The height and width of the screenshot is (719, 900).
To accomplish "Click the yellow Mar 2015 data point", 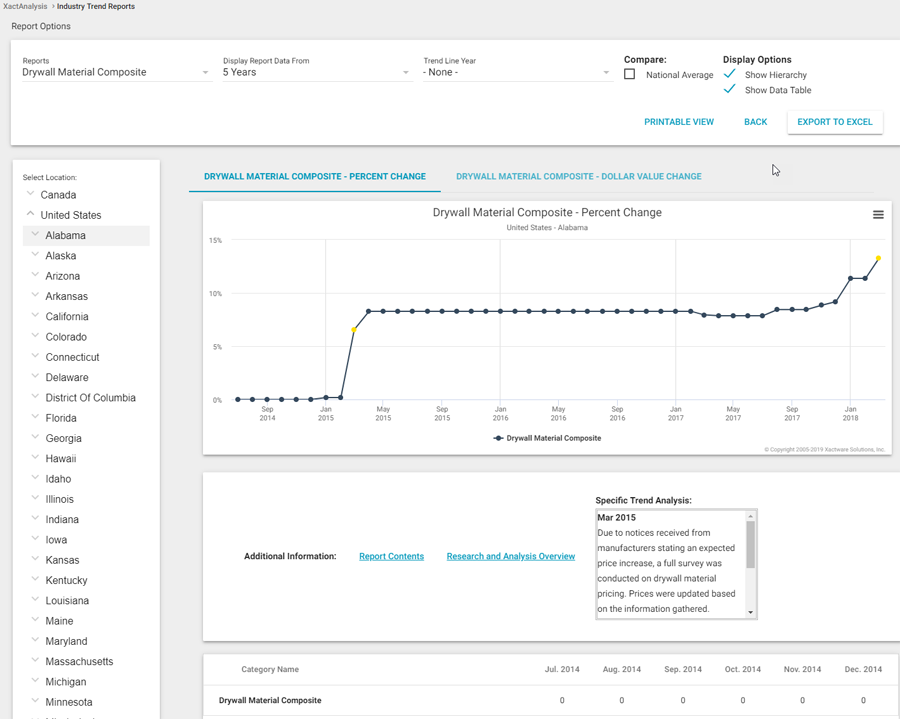I will click(354, 330).
